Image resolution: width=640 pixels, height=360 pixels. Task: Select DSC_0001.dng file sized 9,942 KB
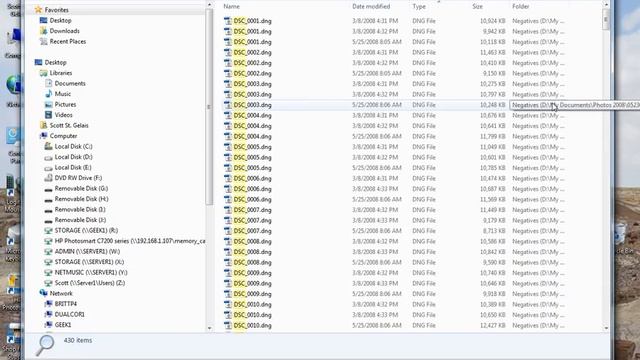(253, 31)
